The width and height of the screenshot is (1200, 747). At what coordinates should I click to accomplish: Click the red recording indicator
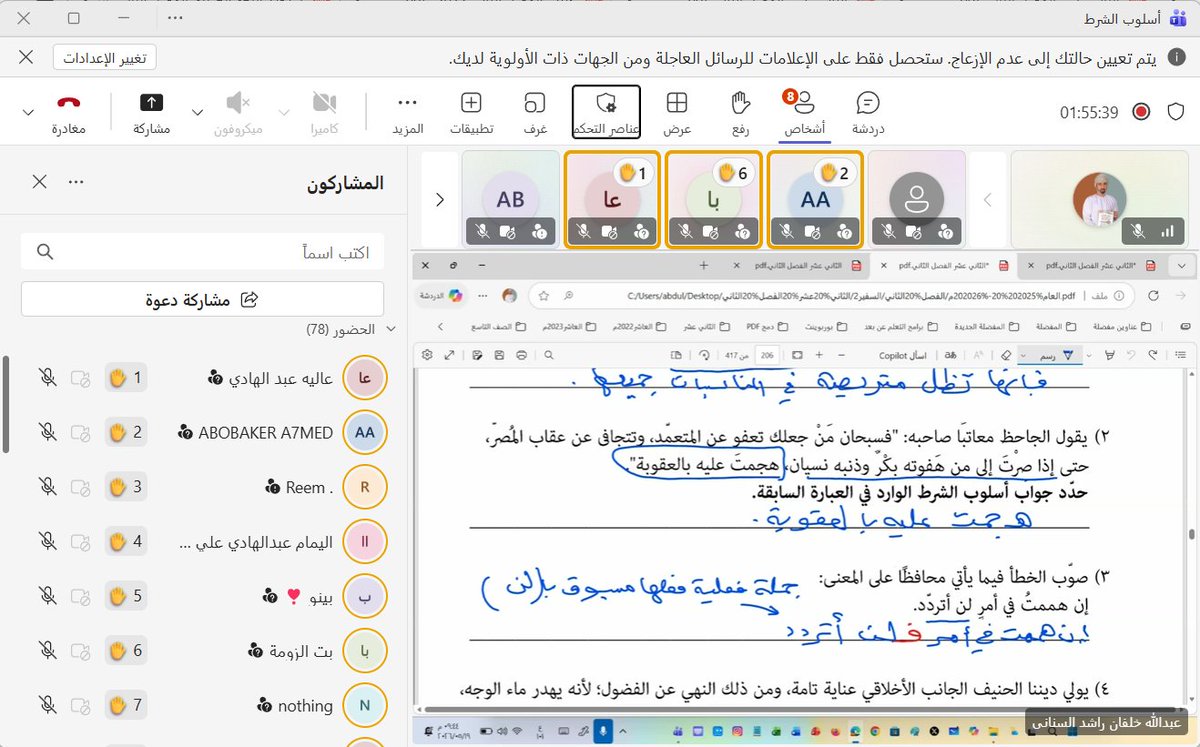point(1141,112)
